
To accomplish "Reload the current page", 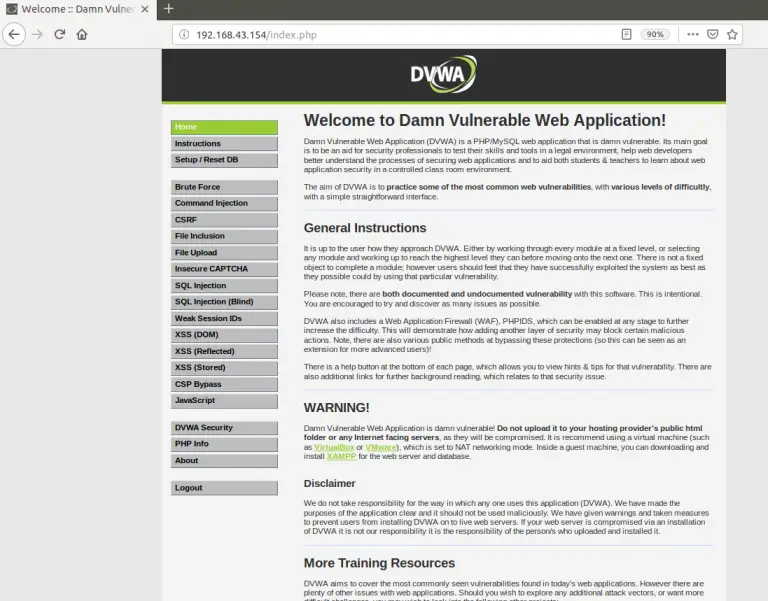I will coord(60,34).
